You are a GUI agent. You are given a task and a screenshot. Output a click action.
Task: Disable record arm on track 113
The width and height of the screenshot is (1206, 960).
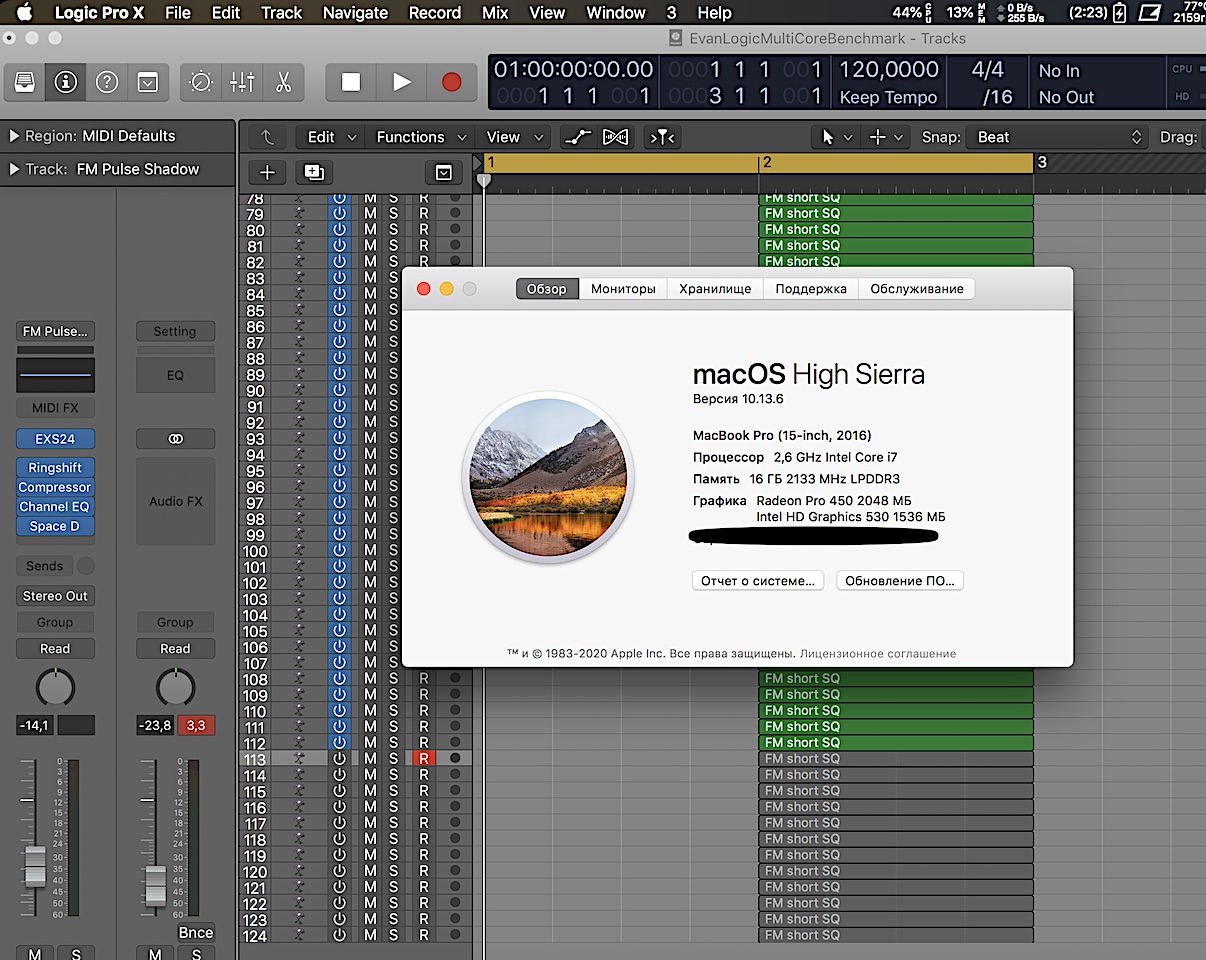tap(424, 759)
